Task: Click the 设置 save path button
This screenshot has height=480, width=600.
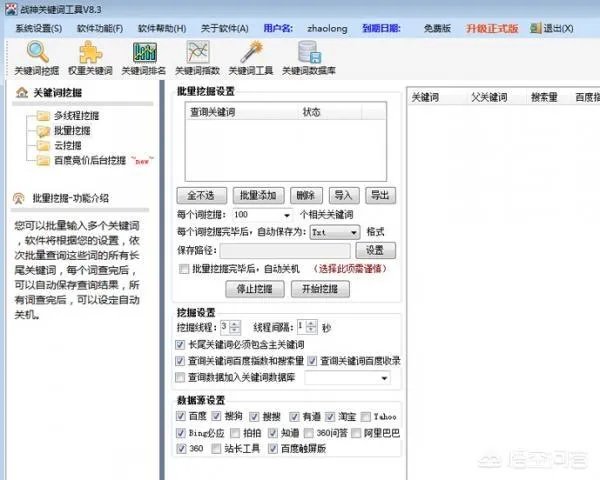Action: [375, 250]
